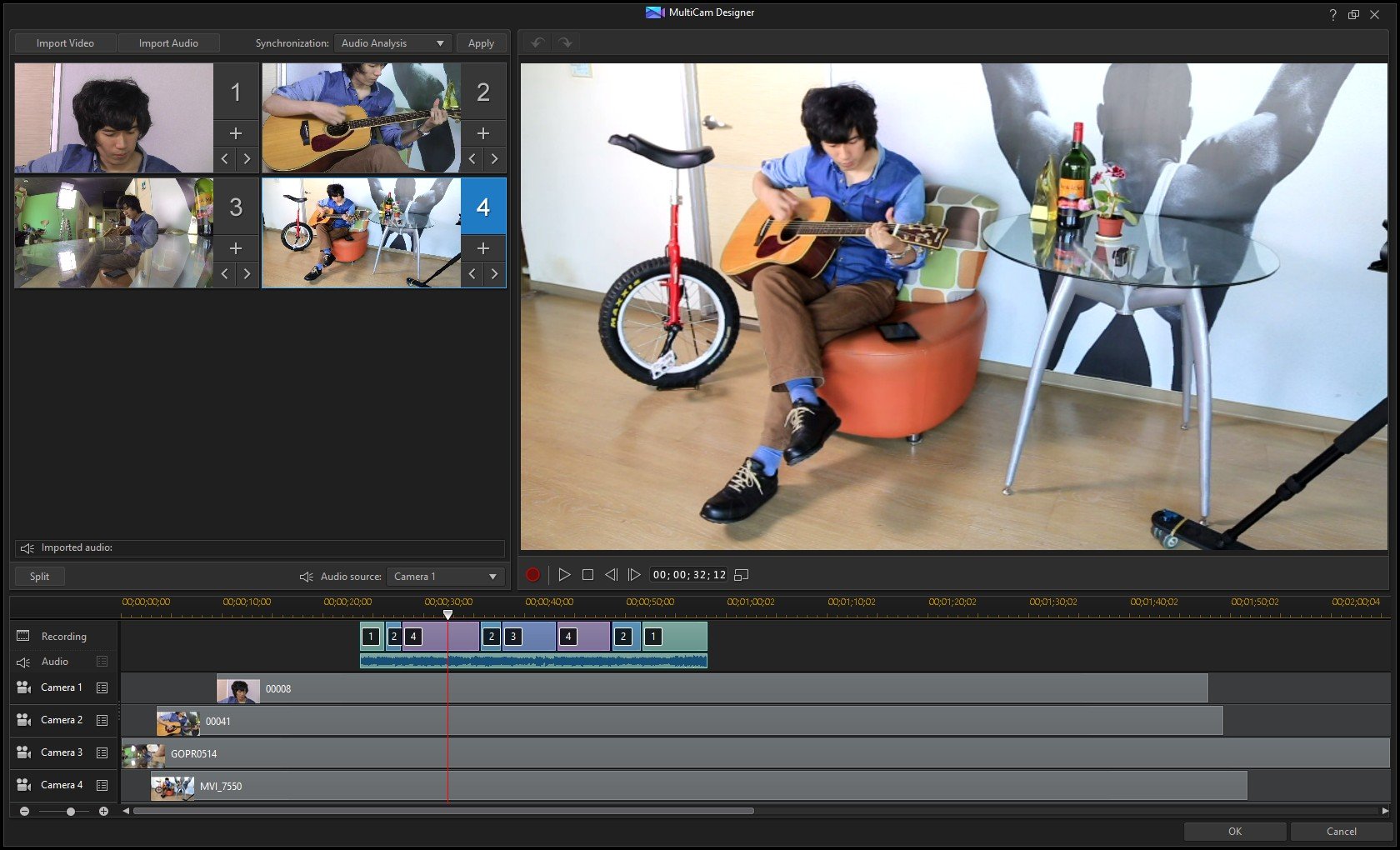This screenshot has height=850, width=1400.
Task: Click the Audio track speaker icon
Action: 22,661
